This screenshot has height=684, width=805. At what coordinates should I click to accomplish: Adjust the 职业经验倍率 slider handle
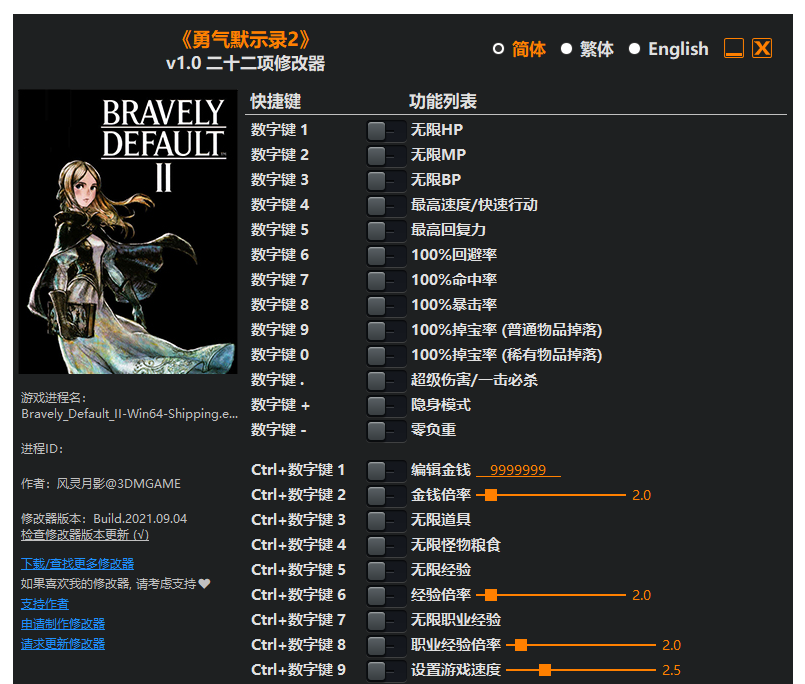pos(521,645)
